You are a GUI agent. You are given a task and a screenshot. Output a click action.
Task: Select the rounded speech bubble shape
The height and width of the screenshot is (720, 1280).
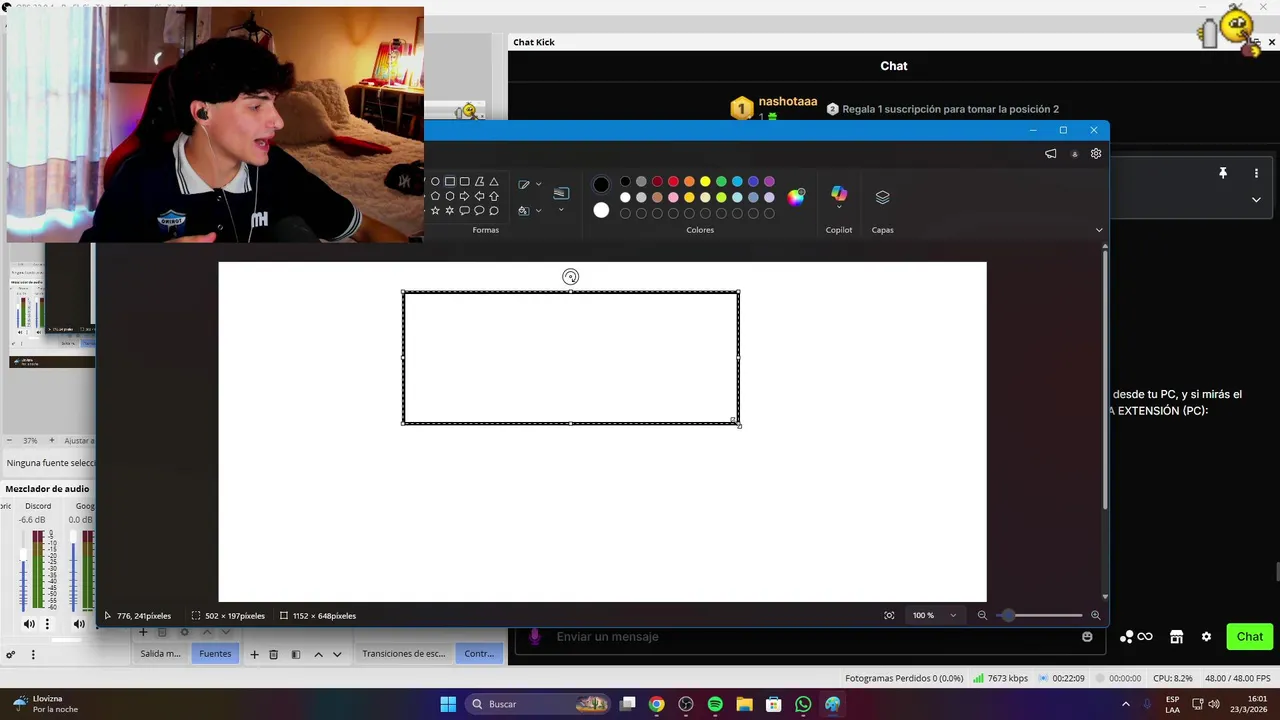465,210
